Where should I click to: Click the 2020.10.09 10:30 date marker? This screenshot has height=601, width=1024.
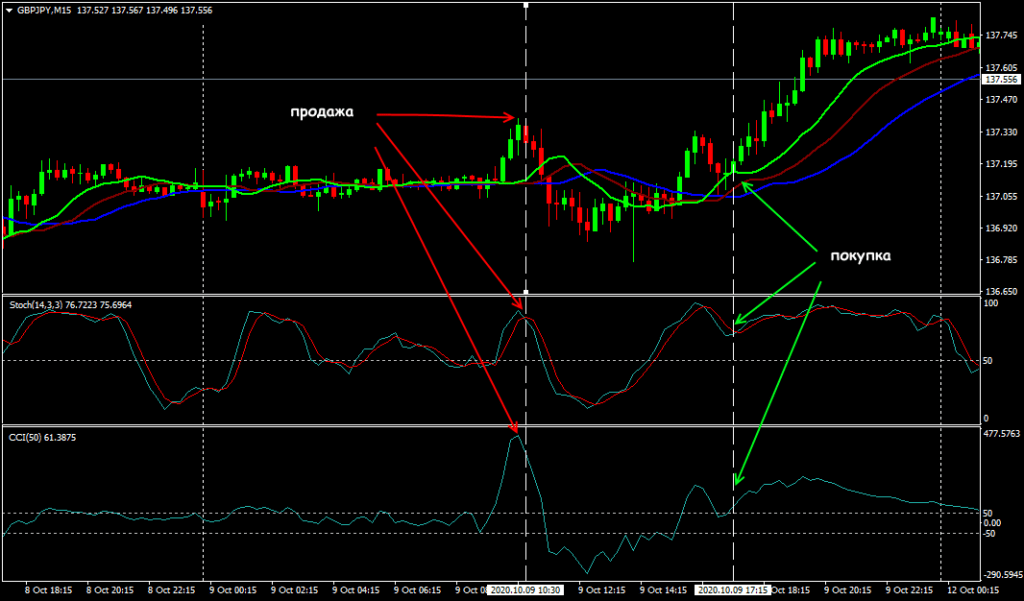point(525,591)
